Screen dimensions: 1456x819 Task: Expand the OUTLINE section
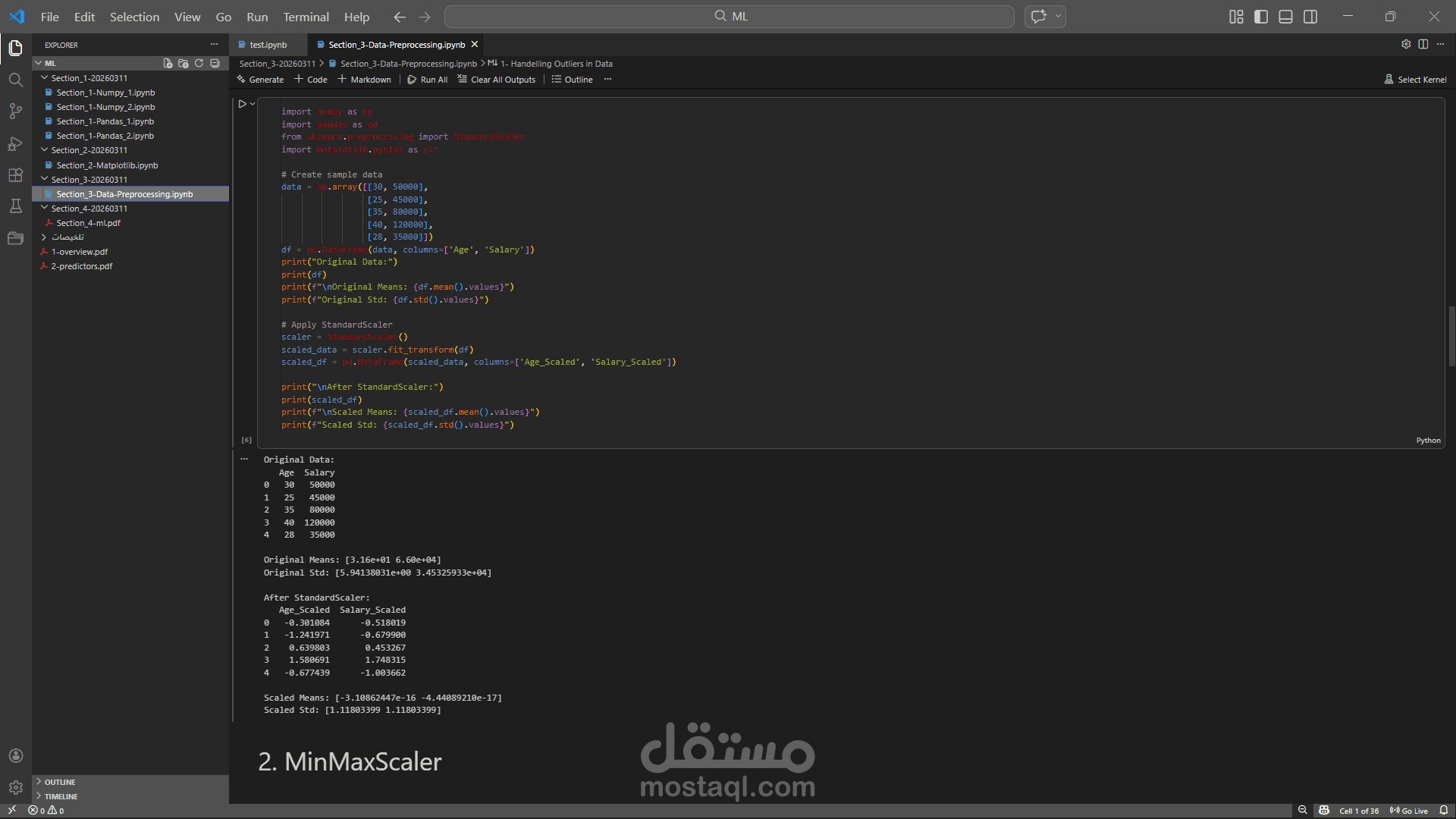click(59, 782)
